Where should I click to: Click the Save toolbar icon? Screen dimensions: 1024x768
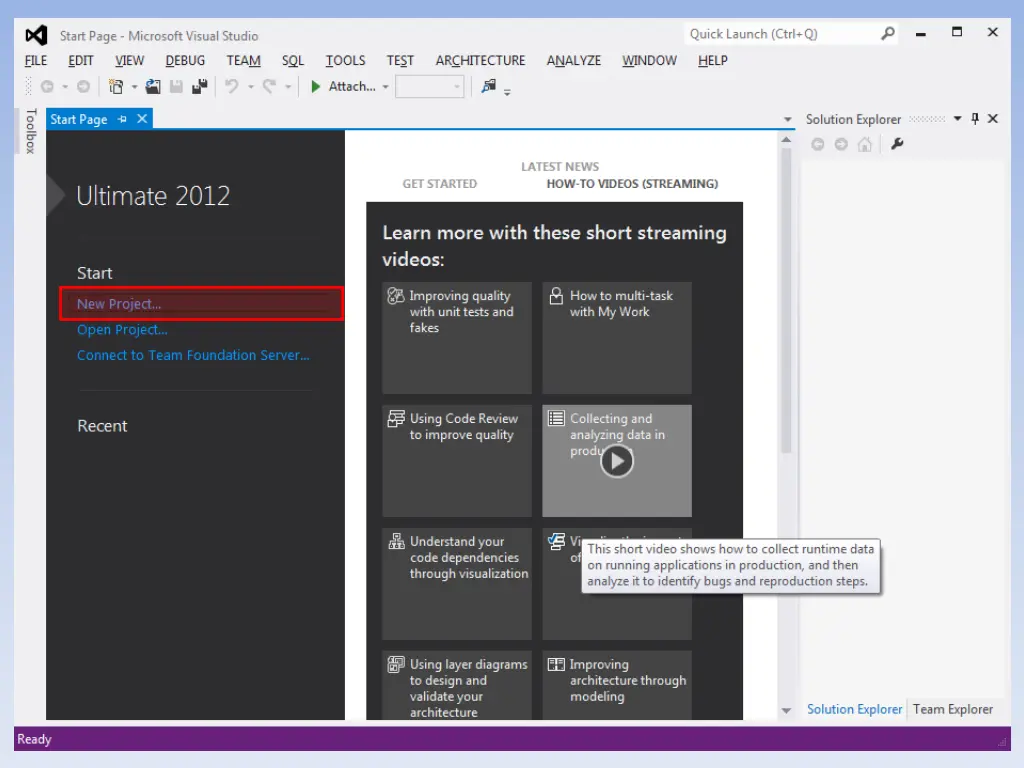click(176, 86)
